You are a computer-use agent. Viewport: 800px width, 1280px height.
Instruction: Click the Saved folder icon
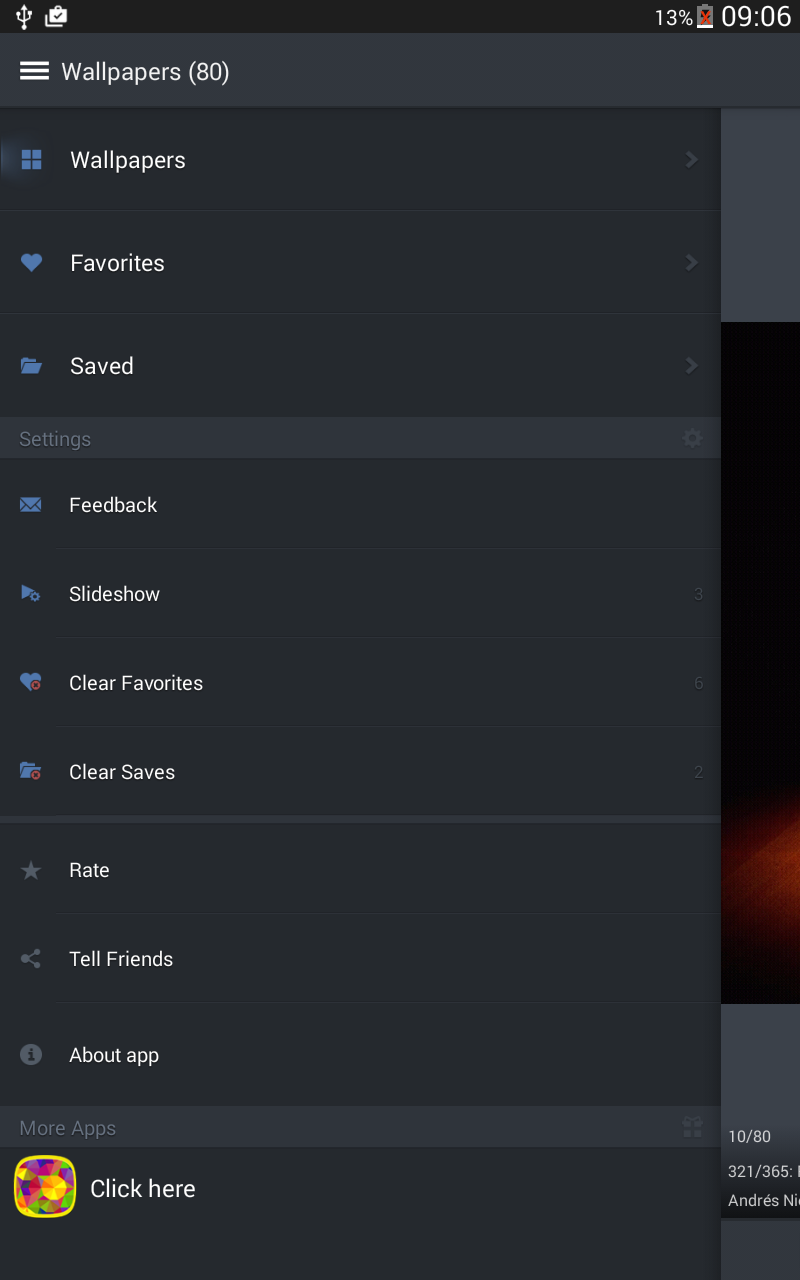(32, 366)
